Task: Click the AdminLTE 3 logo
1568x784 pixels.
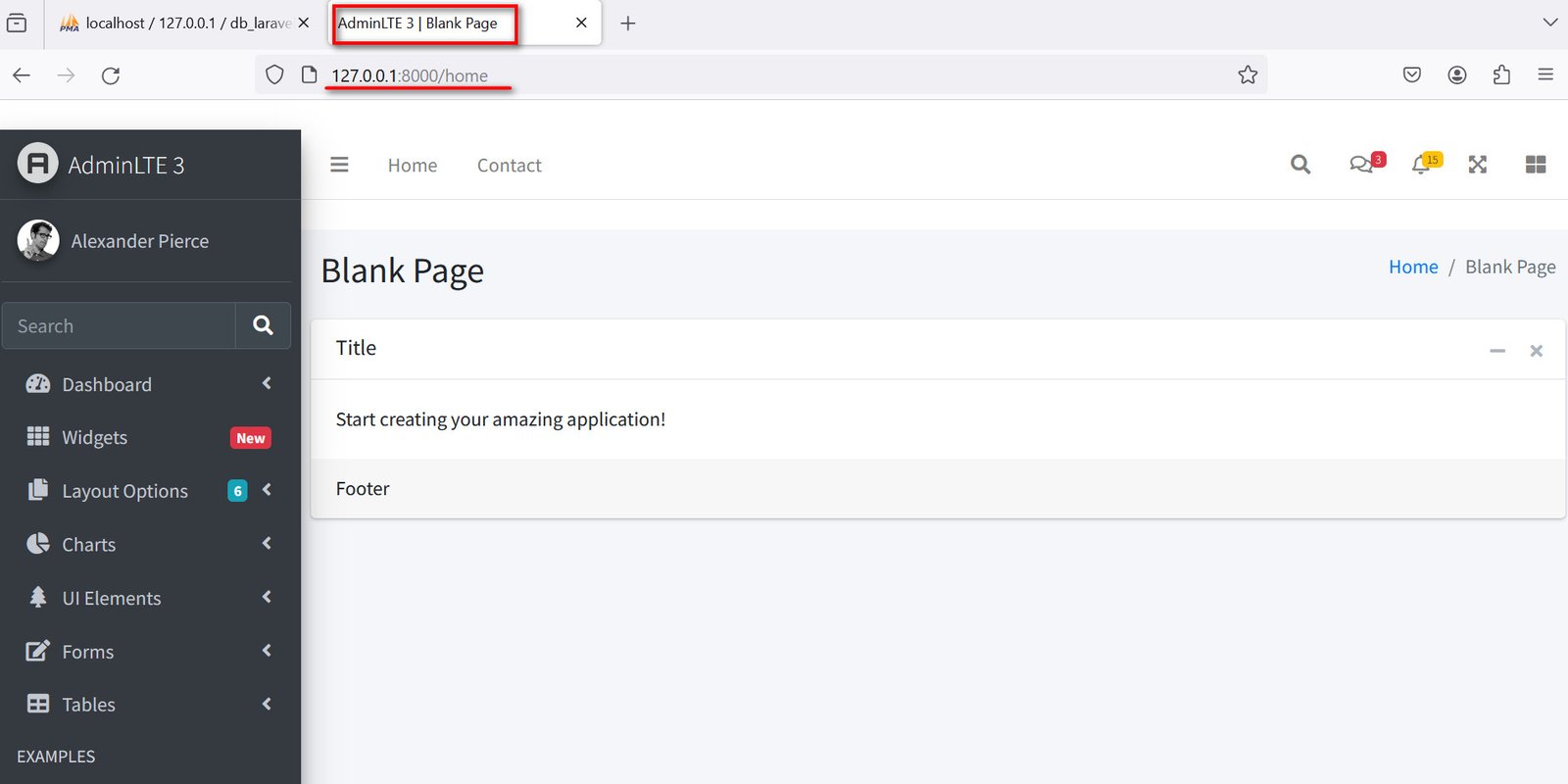Action: 38,164
